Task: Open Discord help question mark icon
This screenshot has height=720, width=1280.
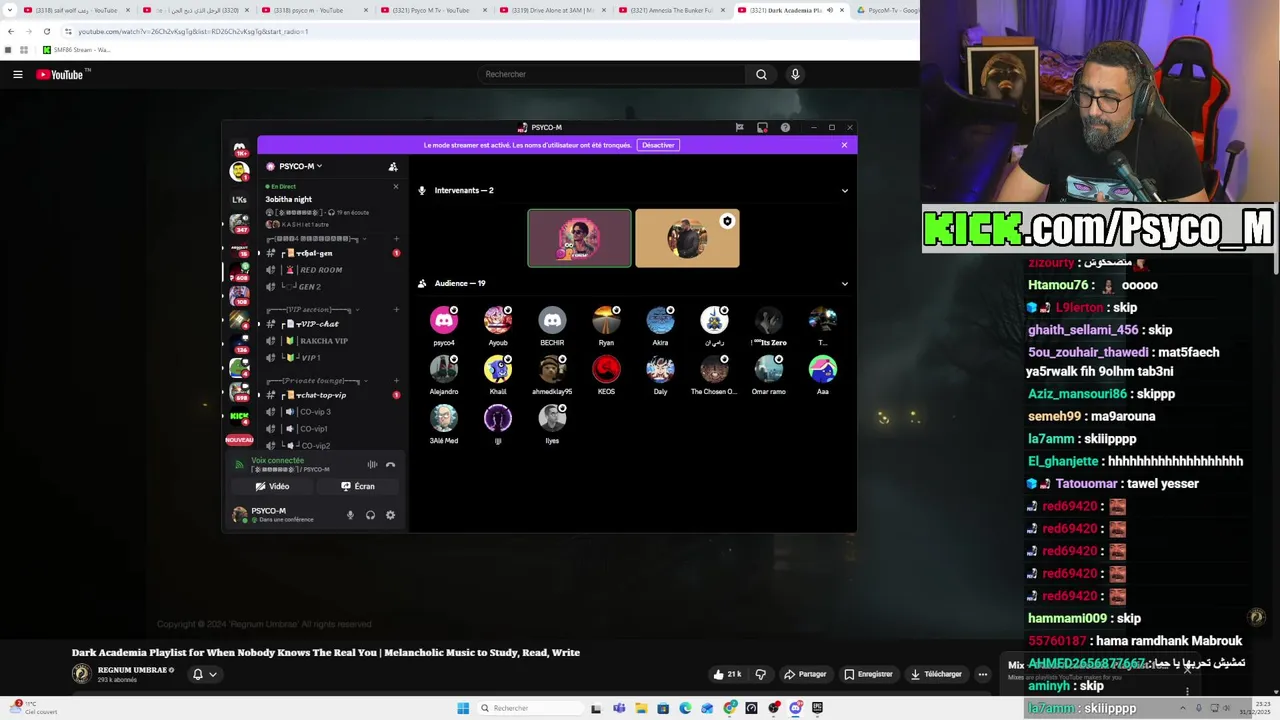Action: 785,128
